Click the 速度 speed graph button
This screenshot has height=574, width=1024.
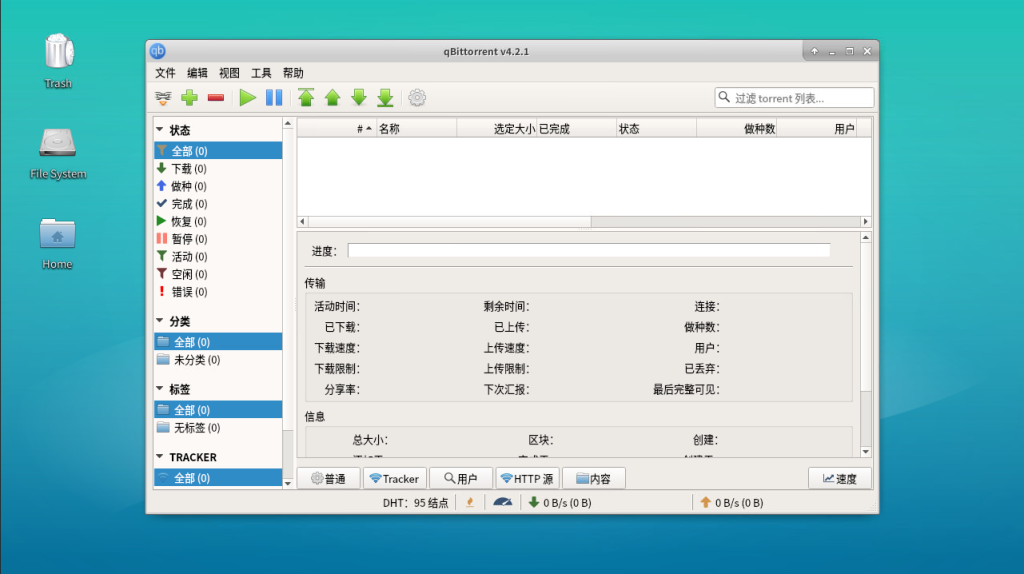[x=839, y=479]
